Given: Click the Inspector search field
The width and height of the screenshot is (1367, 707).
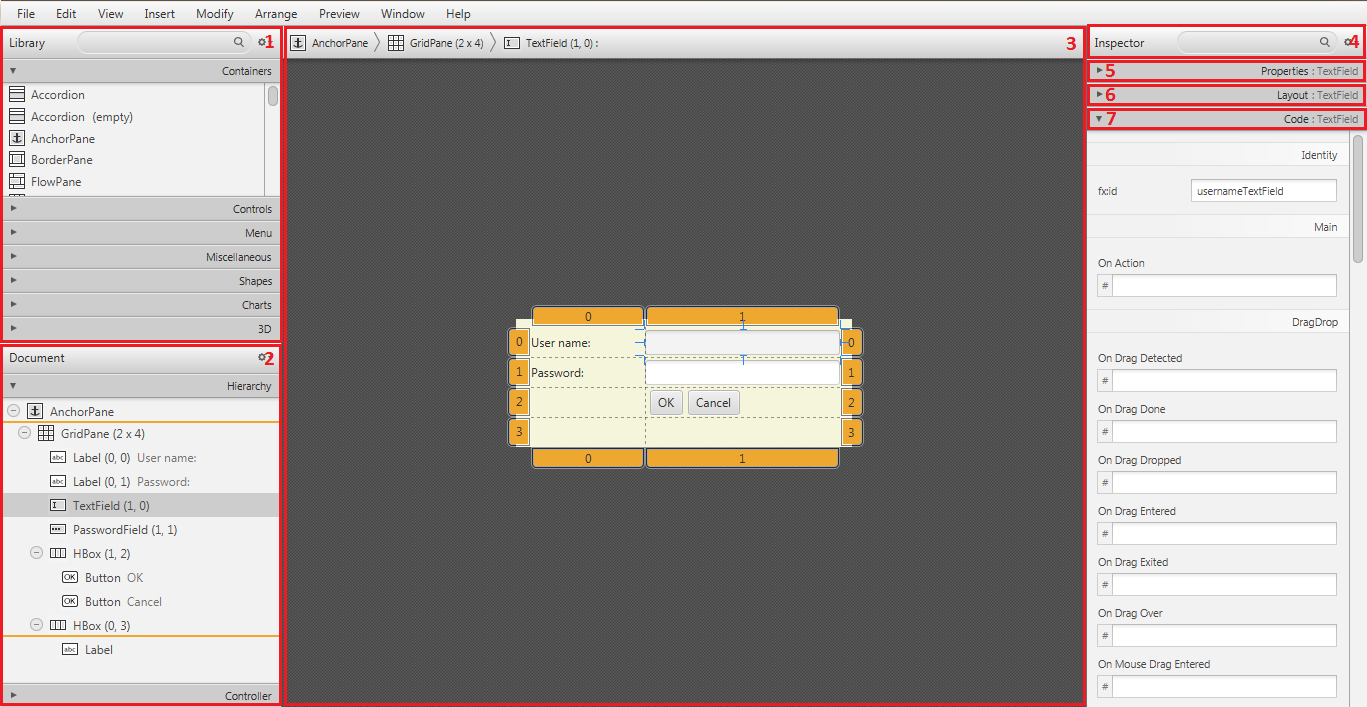Looking at the screenshot, I should pos(1257,43).
